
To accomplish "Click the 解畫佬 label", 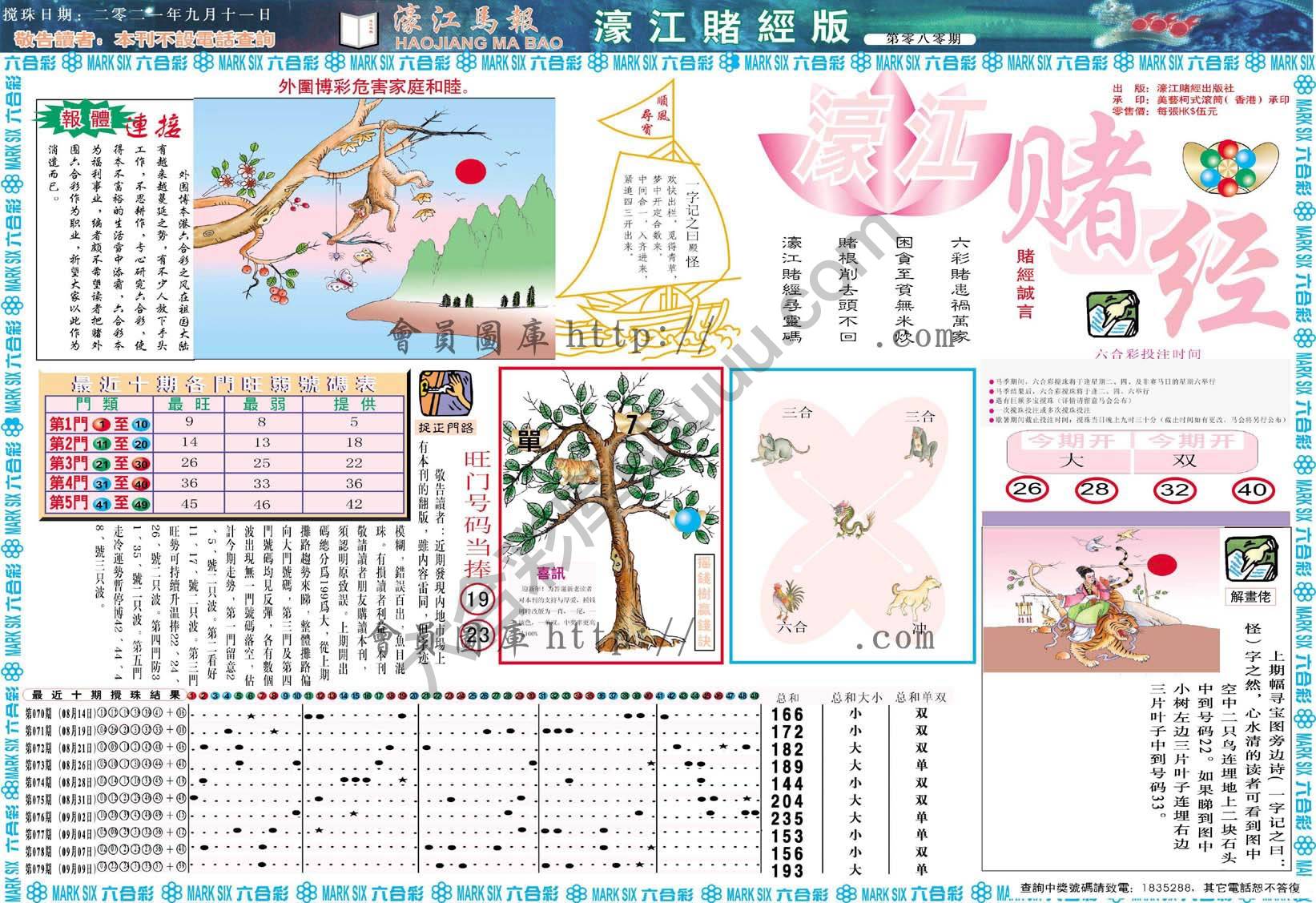I will 1252,596.
